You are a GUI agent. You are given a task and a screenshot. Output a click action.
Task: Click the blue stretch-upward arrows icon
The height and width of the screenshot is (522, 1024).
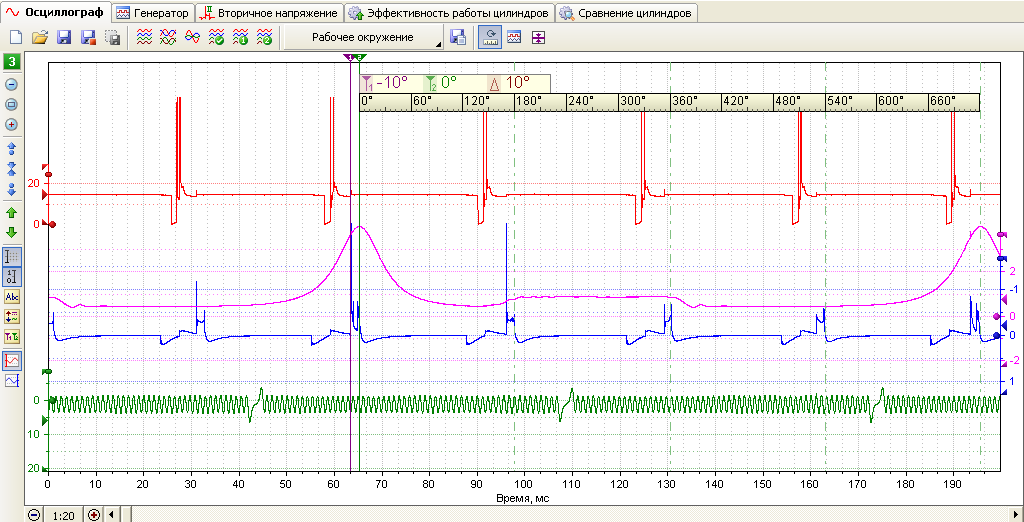(x=12, y=148)
